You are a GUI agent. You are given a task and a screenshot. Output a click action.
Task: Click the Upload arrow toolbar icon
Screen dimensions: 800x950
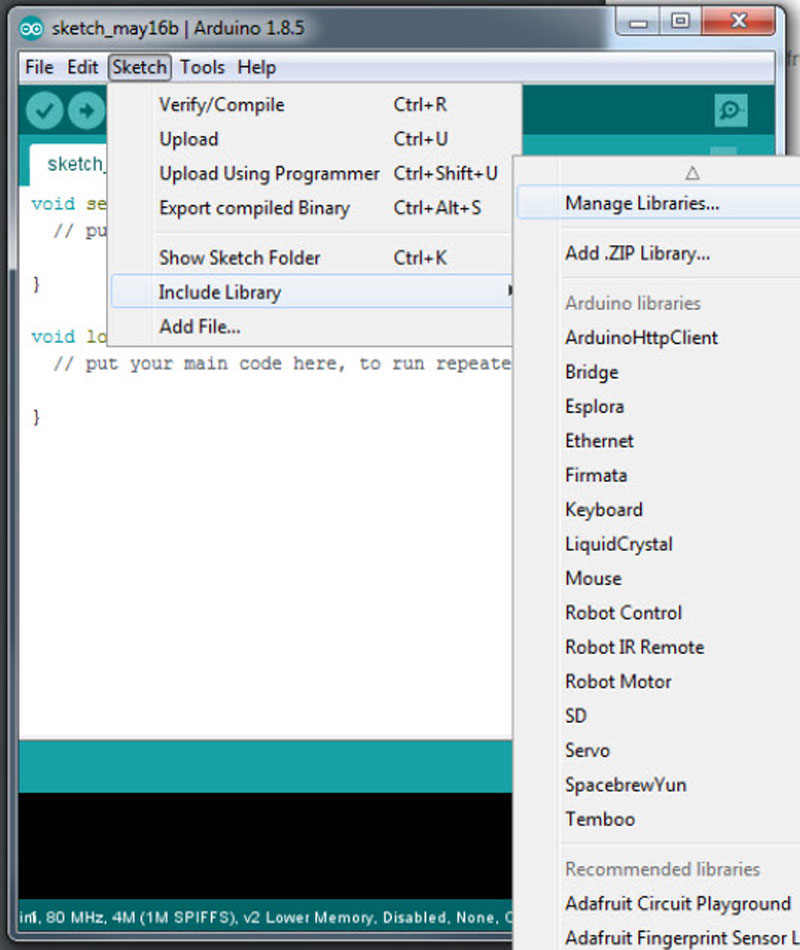click(x=88, y=110)
